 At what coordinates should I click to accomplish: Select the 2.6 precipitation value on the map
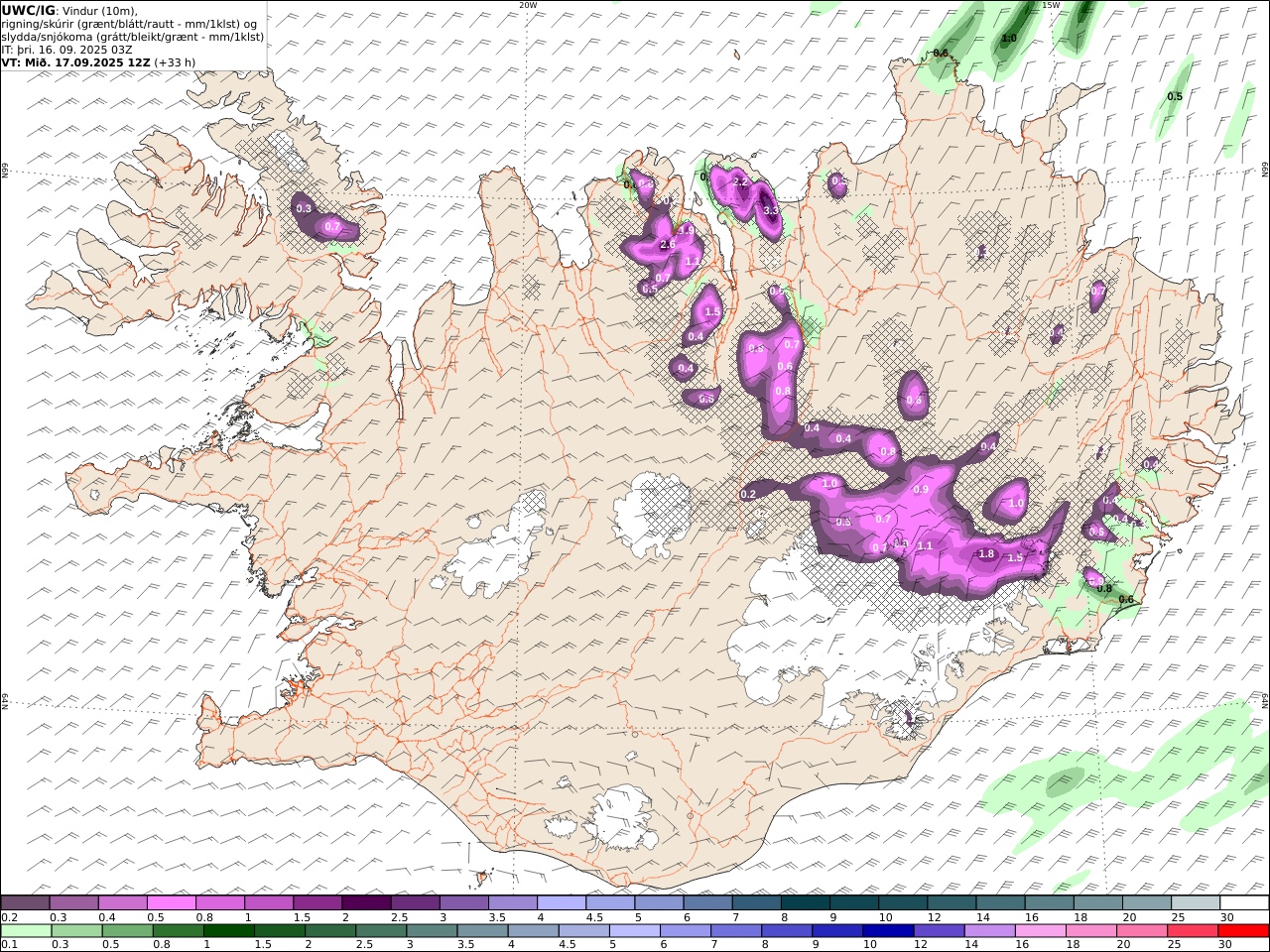[x=668, y=245]
